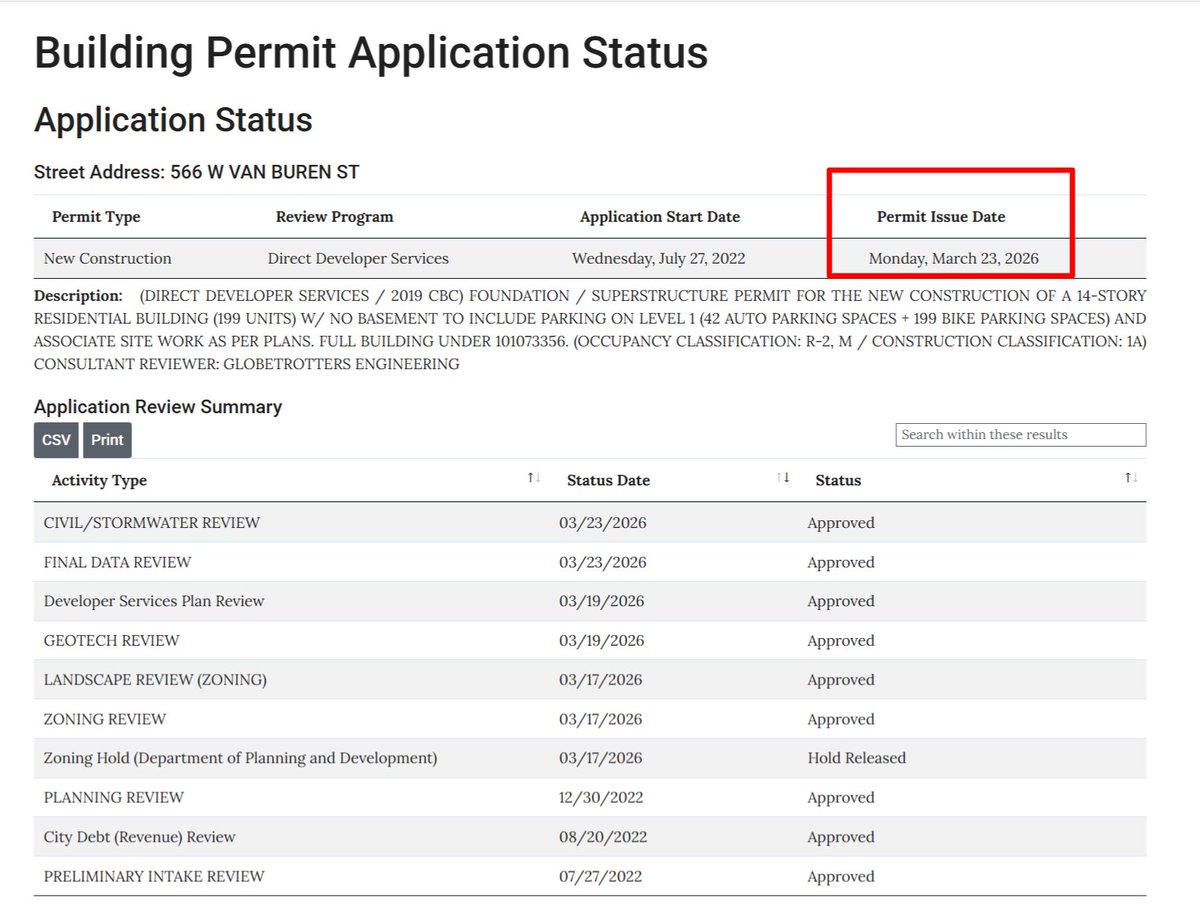Click Monday, March 23, 2026 issue date
This screenshot has height=907, width=1200.
954,259
